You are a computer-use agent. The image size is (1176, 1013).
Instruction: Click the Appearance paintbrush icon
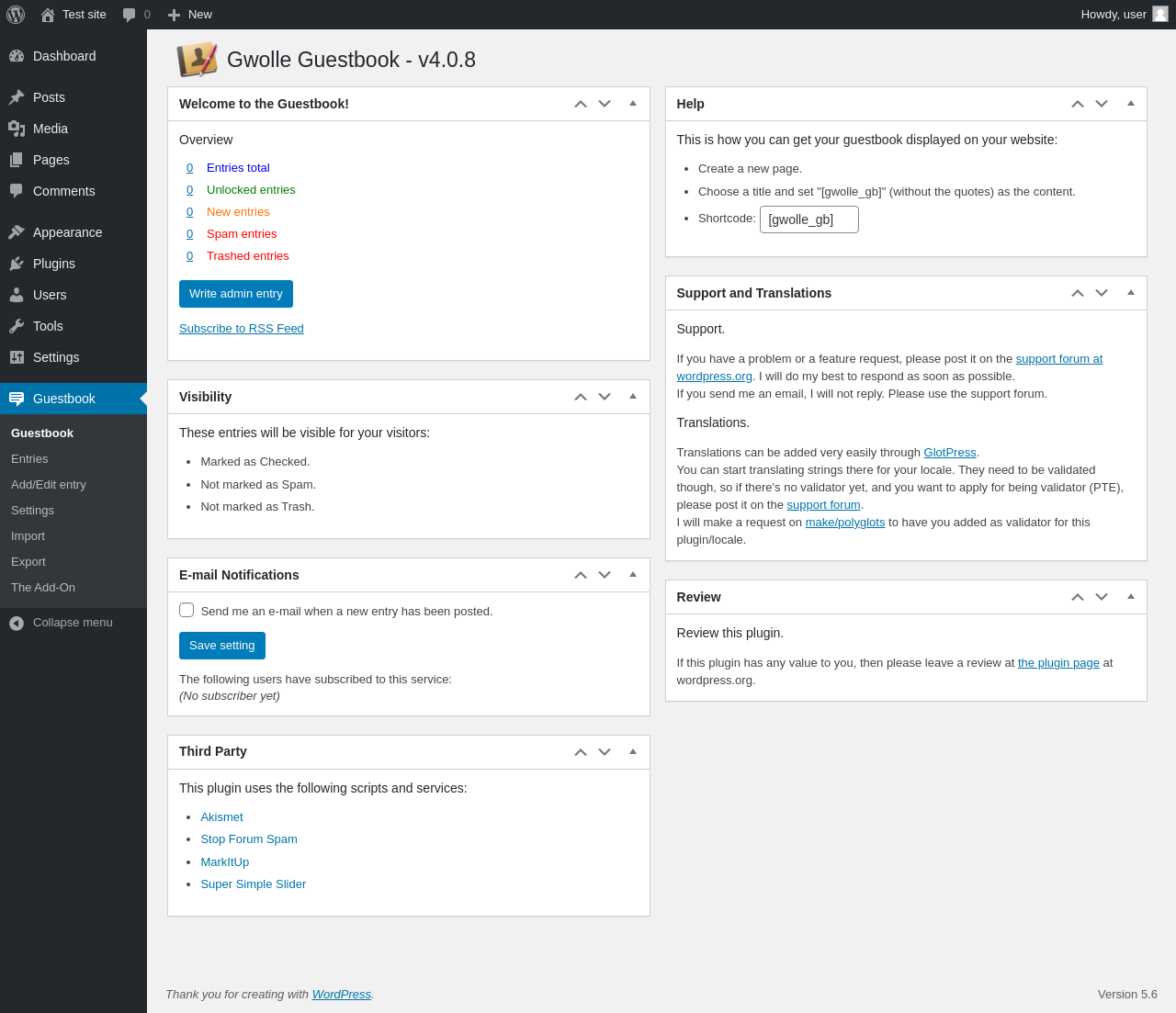(x=17, y=232)
